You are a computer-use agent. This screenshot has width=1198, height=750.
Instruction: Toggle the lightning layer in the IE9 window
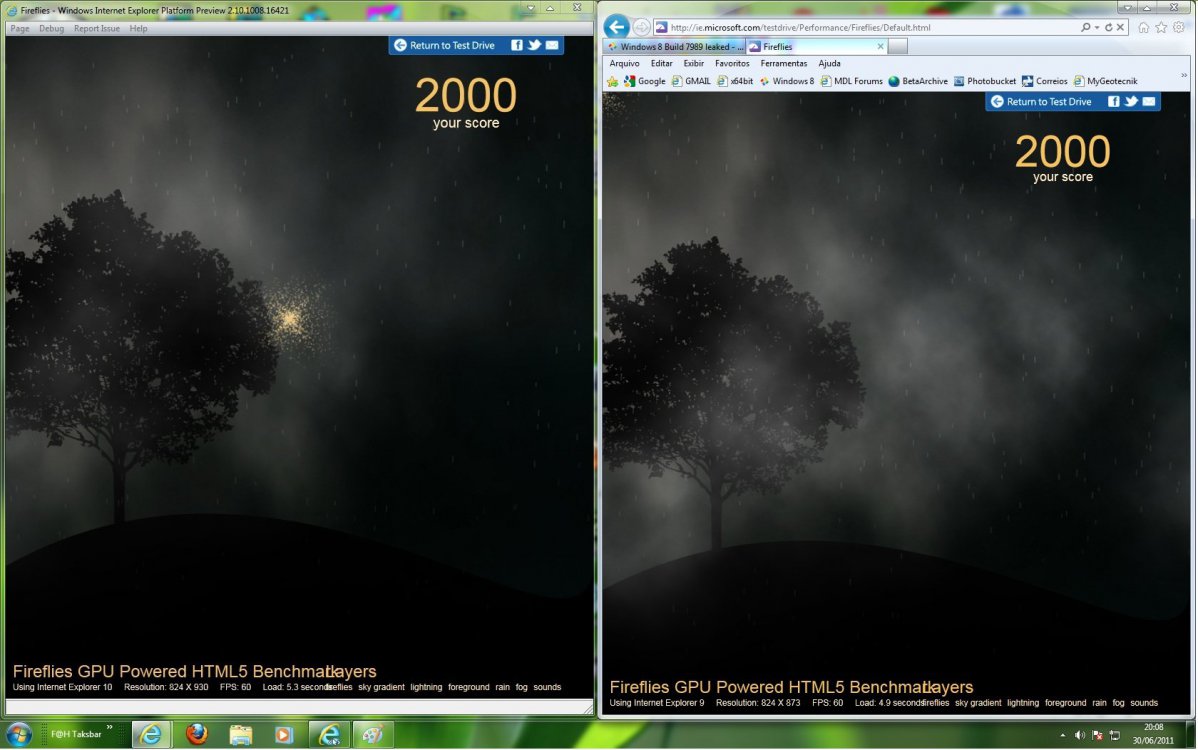[1022, 703]
